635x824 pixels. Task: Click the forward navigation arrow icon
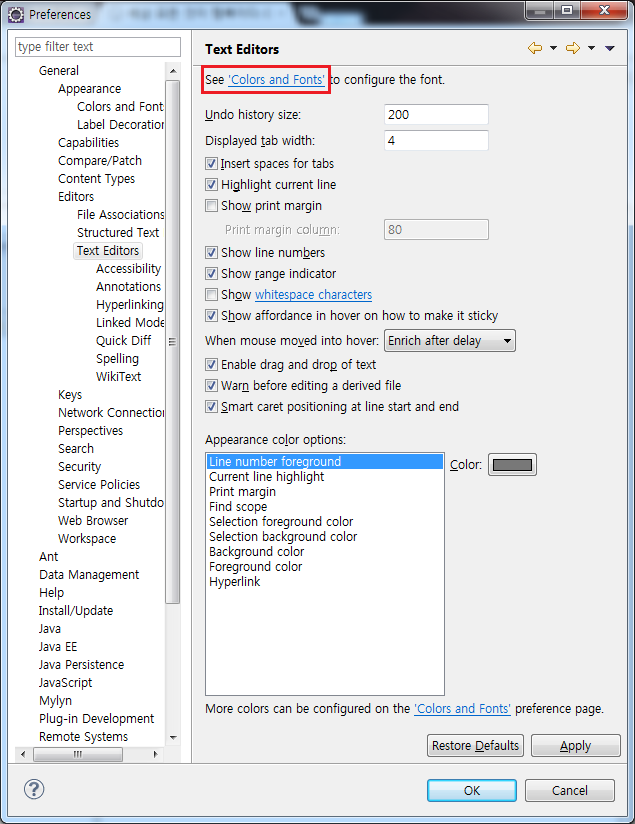tap(573, 48)
